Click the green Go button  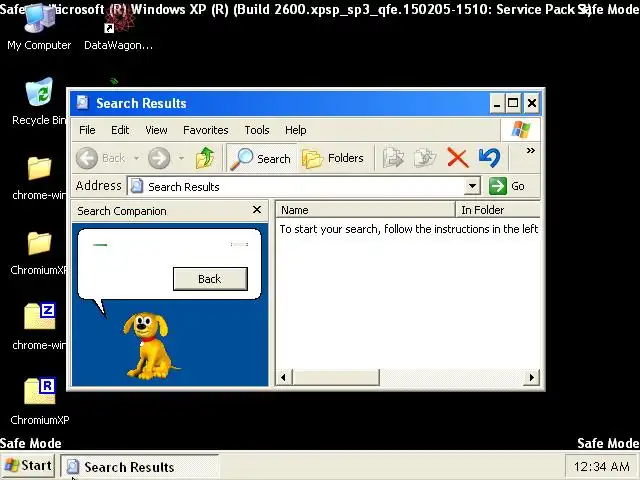click(x=507, y=186)
